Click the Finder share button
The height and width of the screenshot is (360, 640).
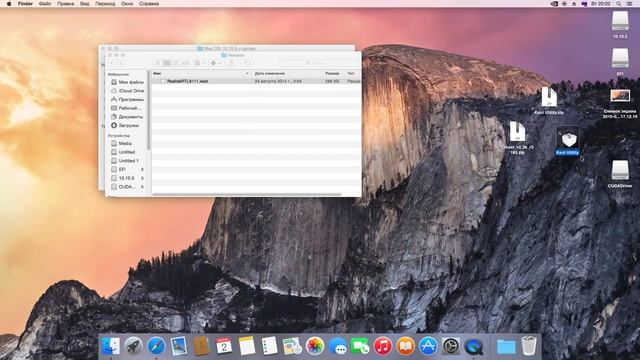coord(231,63)
